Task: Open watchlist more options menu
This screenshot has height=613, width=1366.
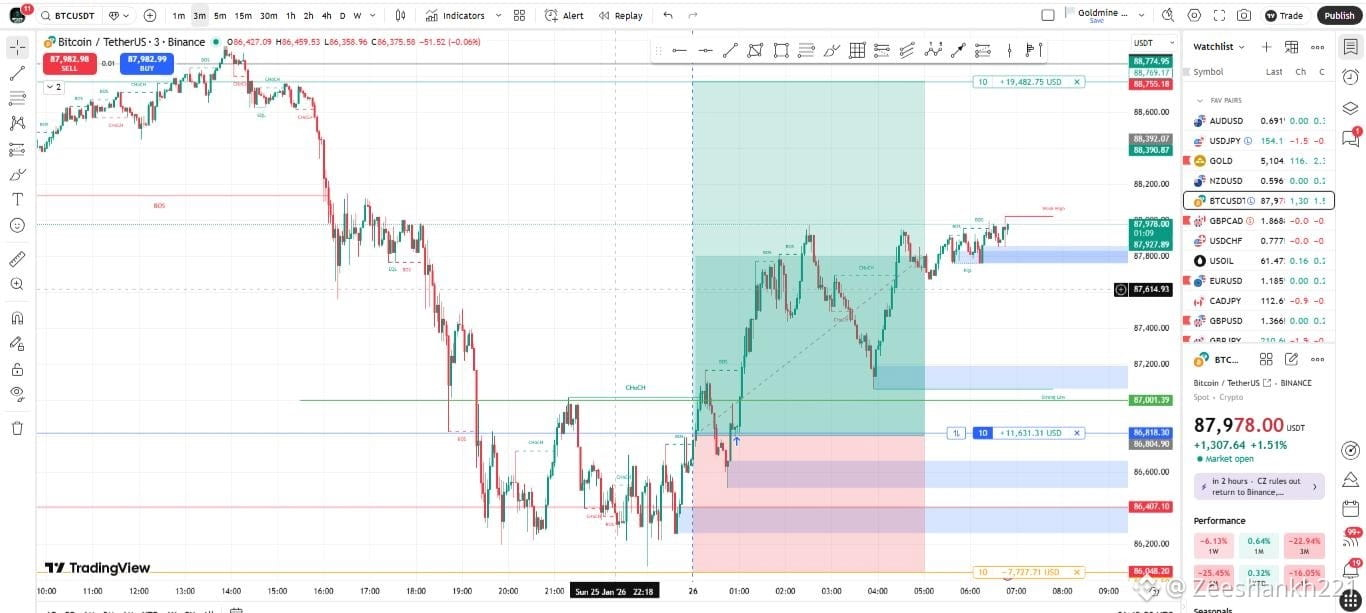Action: 1317,47
